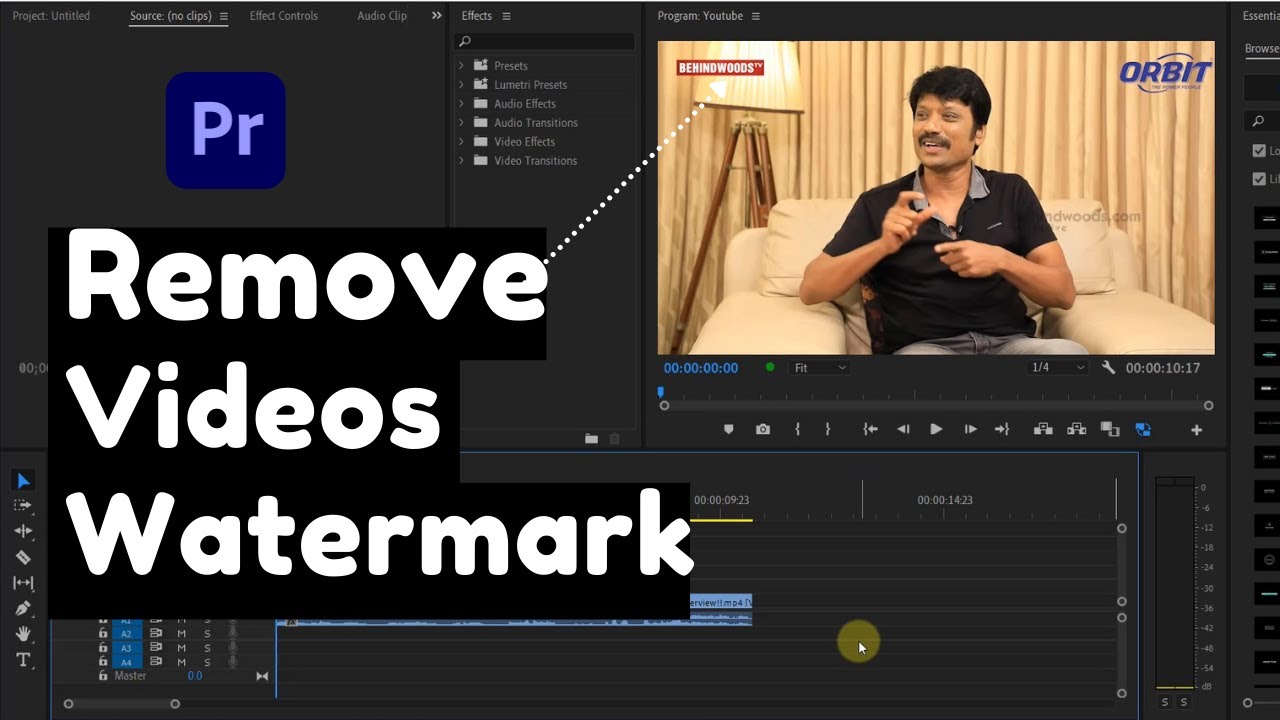The width and height of the screenshot is (1280, 720).
Task: Expand the Video Effects folder
Action: click(461, 141)
